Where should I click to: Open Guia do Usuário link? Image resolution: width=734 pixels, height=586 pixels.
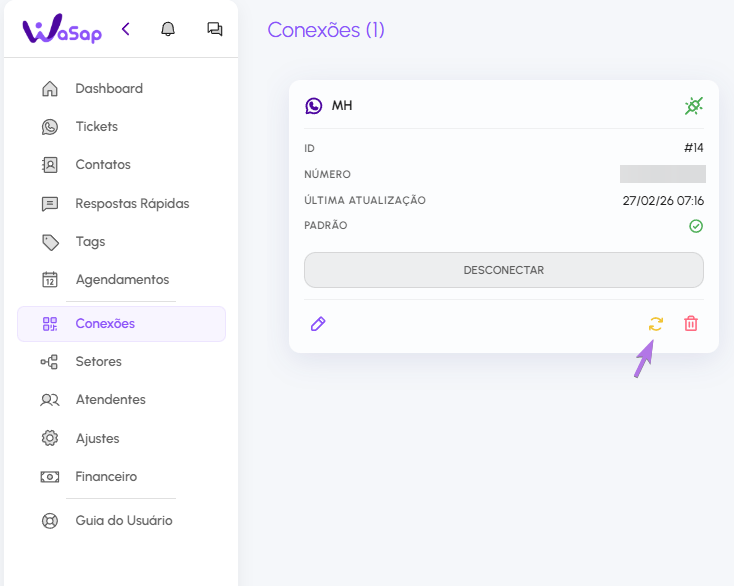[x=123, y=521]
